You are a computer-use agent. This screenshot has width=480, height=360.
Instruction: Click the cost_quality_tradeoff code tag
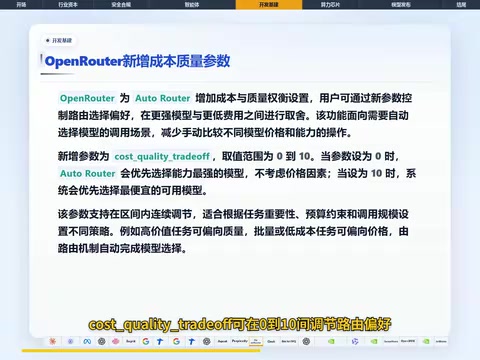(x=162, y=156)
